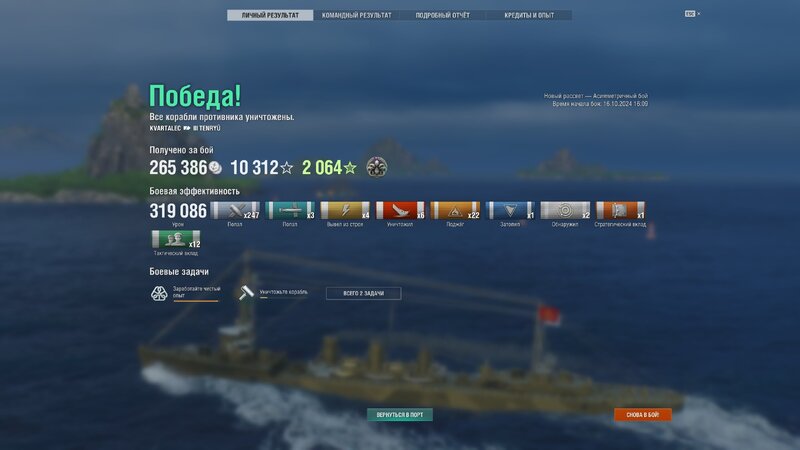Click the Стратегический вклад flag ribbon

click(x=620, y=210)
